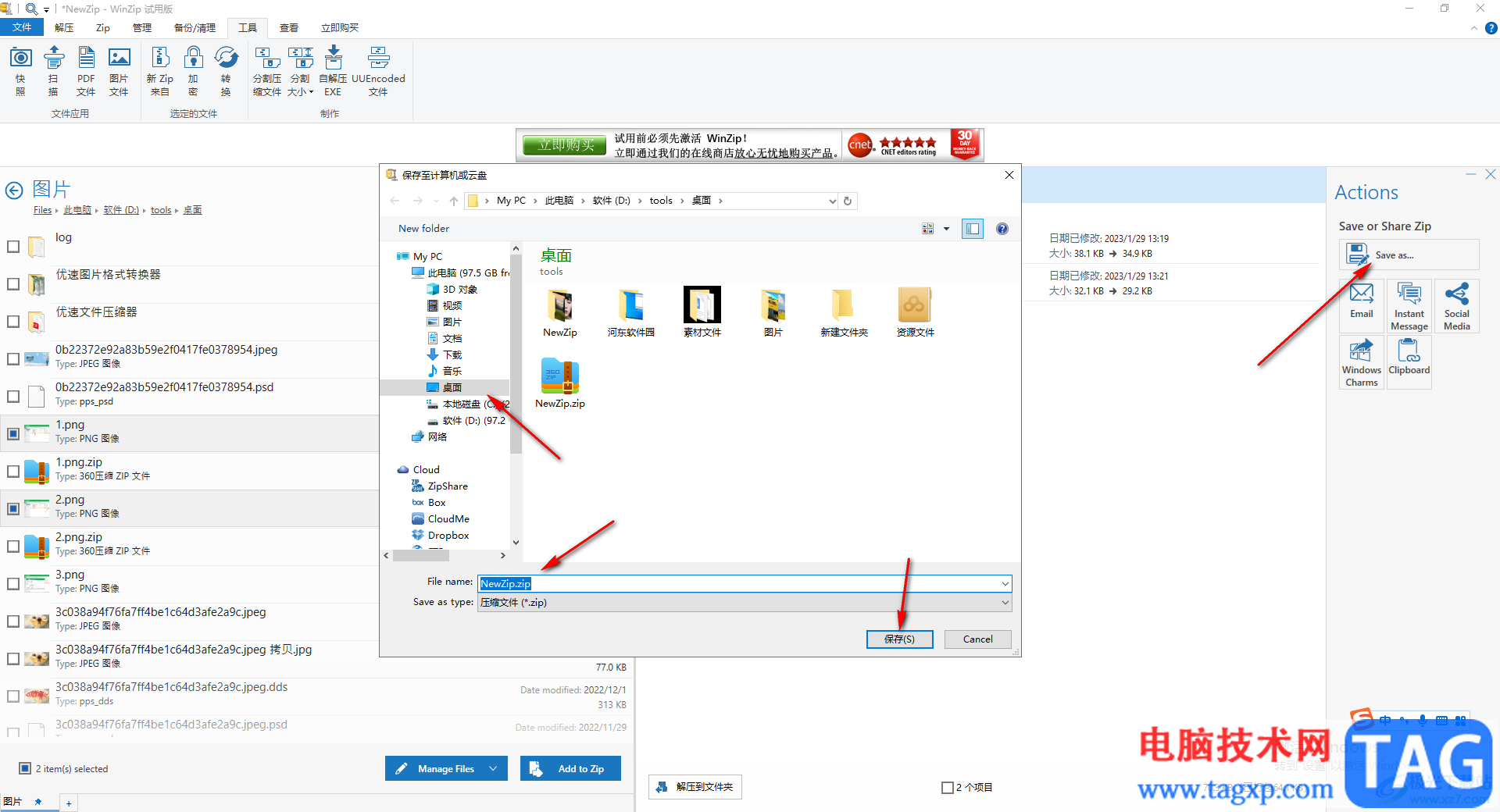The image size is (1500, 812).
Task: Click the 转换 convert icon
Action: point(226,70)
